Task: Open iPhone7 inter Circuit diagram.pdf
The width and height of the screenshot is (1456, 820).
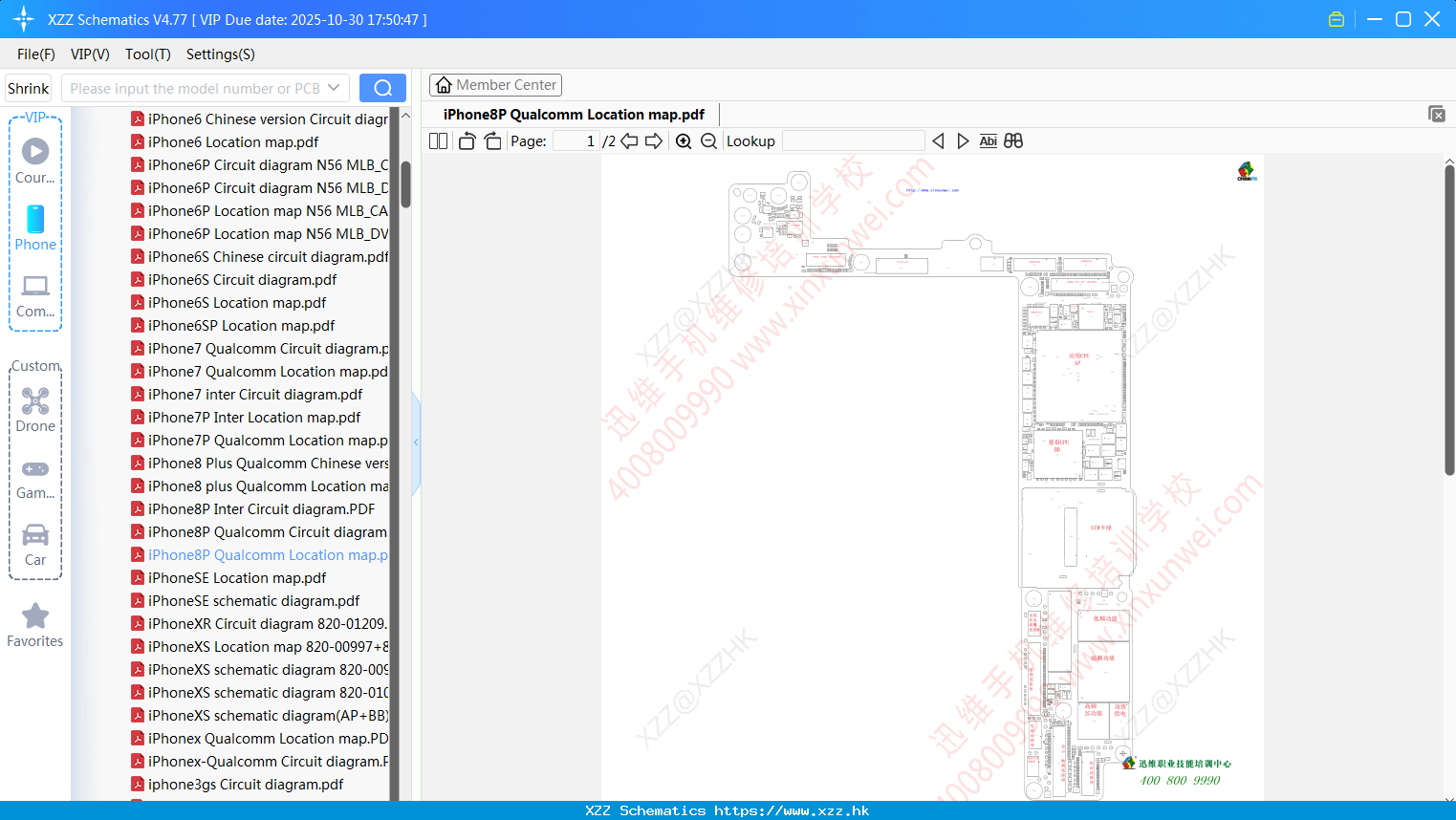Action: tap(255, 394)
